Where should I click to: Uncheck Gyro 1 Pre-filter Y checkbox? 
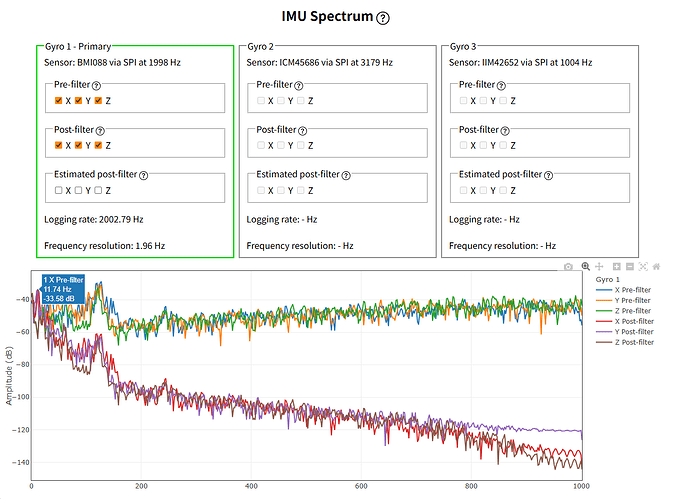pos(79,101)
